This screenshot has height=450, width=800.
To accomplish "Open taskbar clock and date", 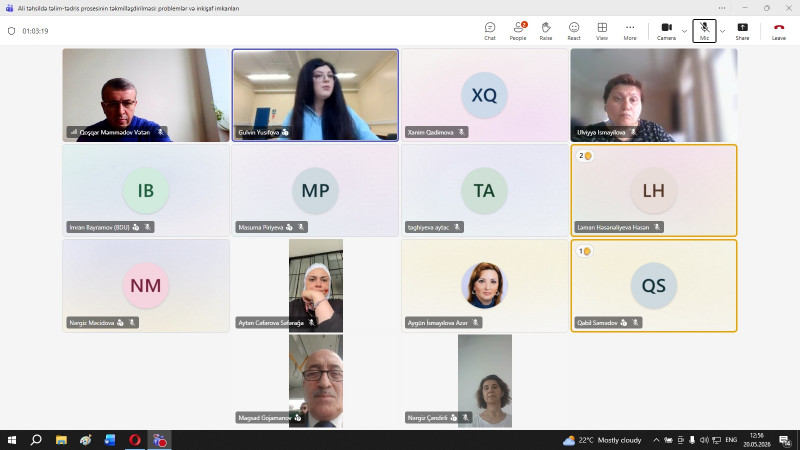I will click(757, 440).
